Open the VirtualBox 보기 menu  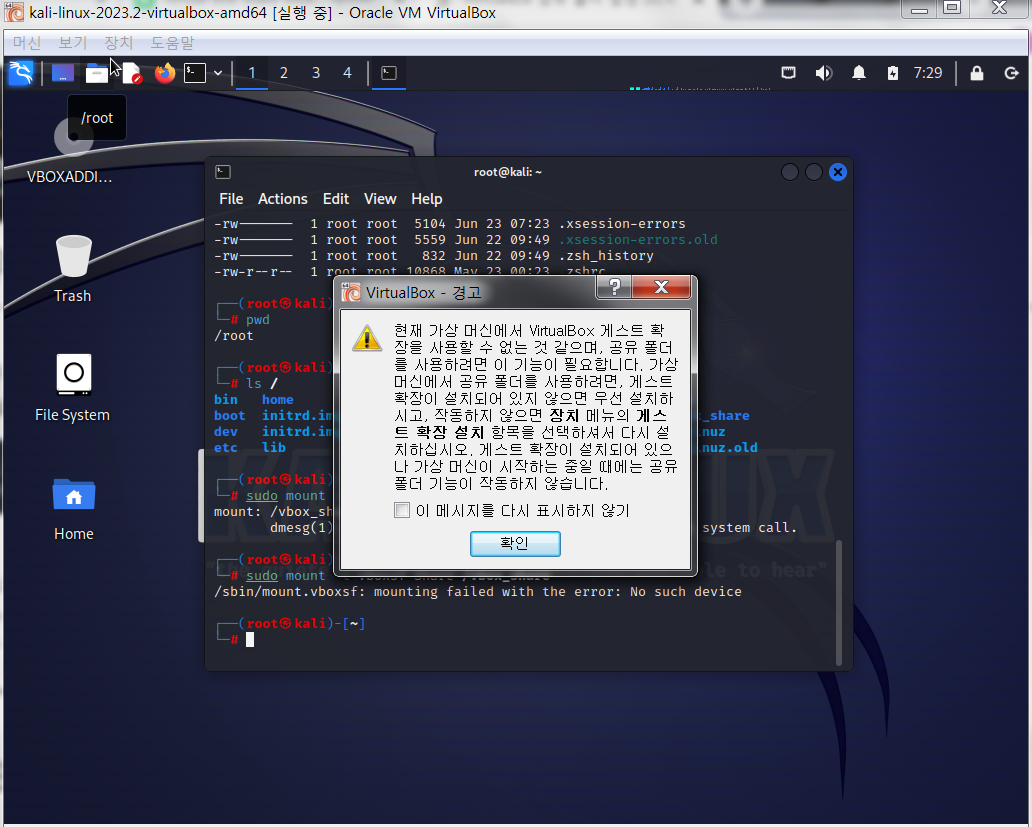72,43
